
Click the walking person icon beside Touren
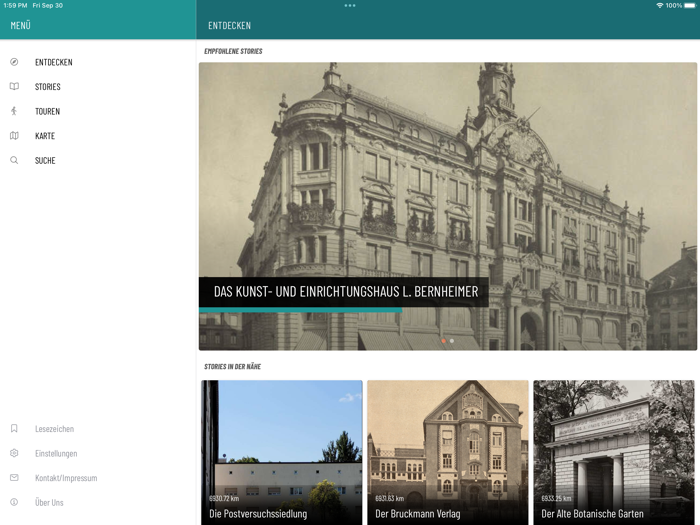click(14, 111)
